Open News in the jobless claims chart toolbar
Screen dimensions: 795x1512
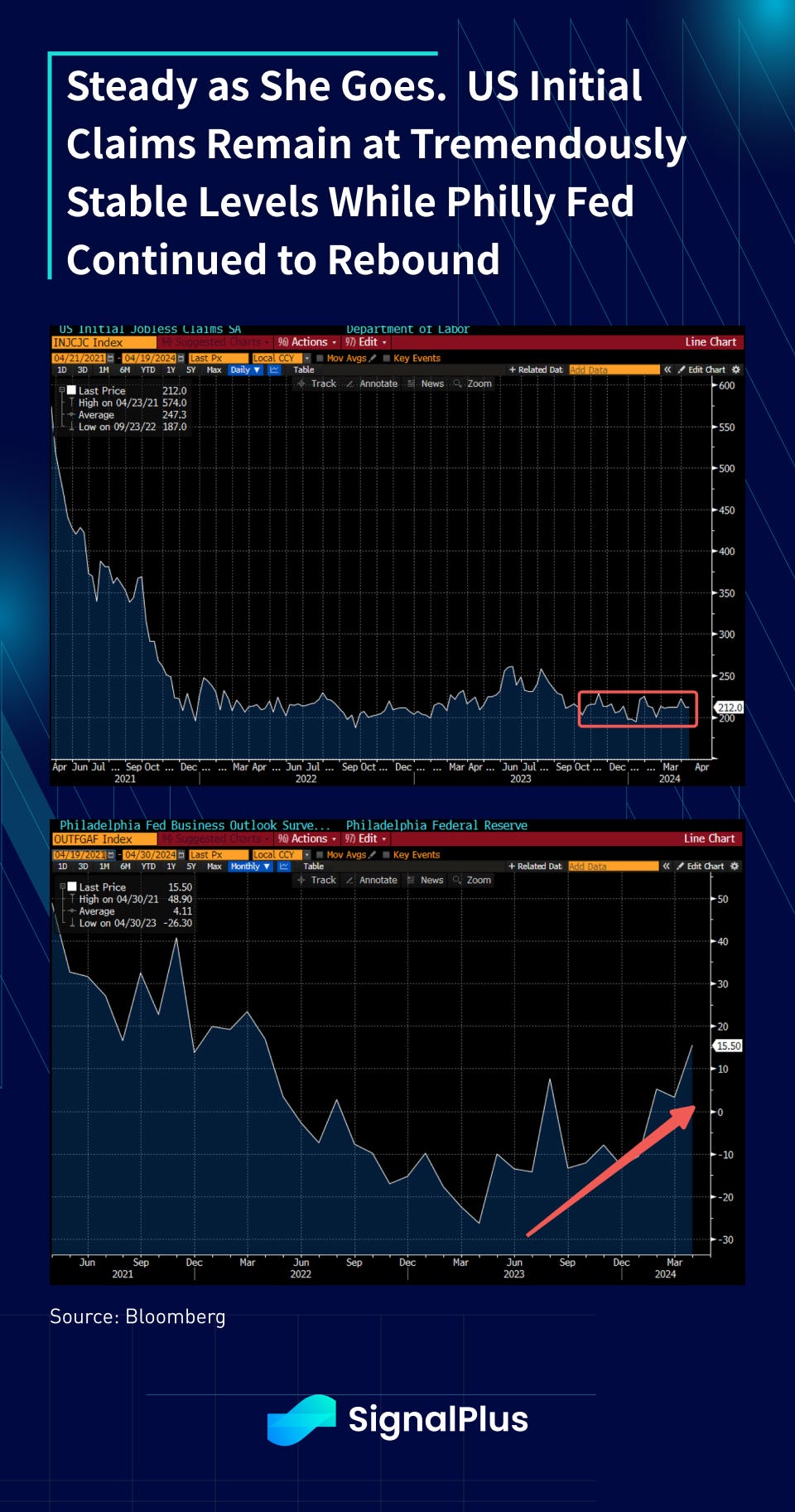click(x=426, y=384)
